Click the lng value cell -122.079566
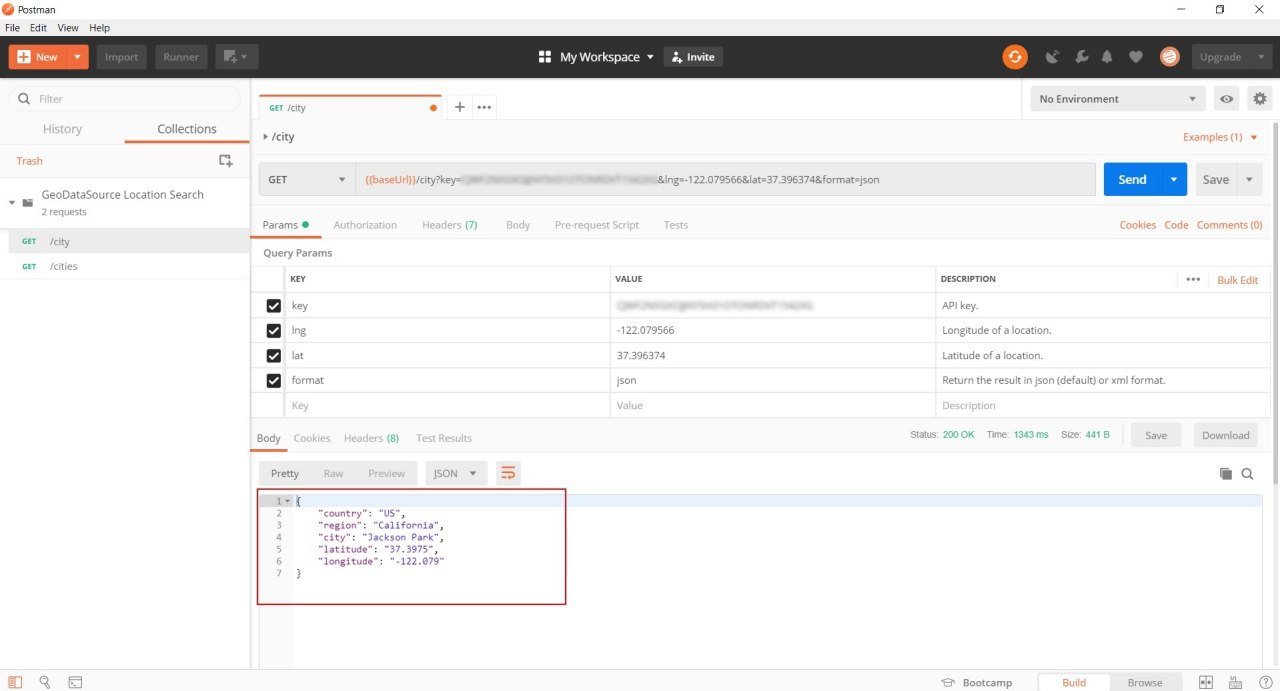Viewport: 1280px width, 691px height. [x=772, y=331]
